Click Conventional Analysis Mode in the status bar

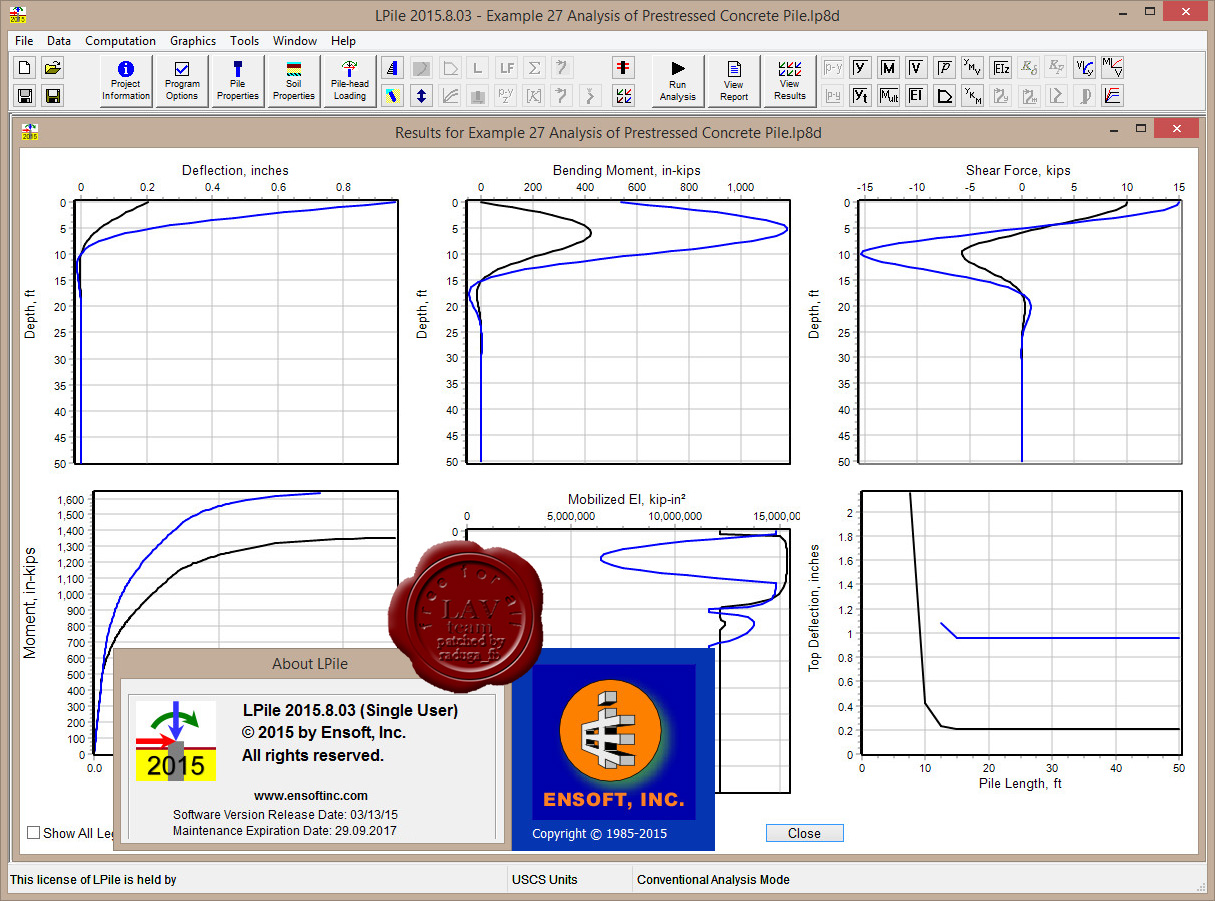click(713, 880)
